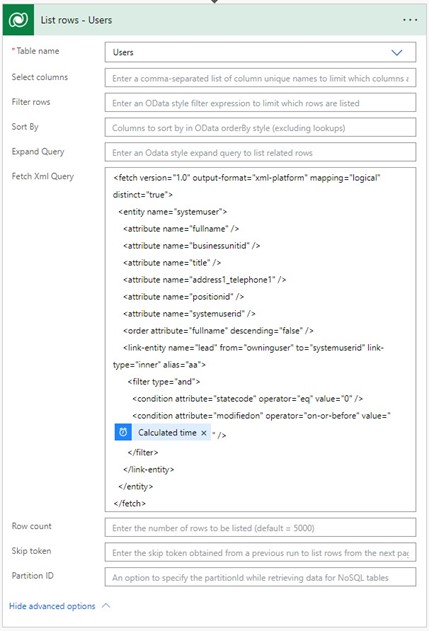Click the attribute name="positionid" line
The height and width of the screenshot is (631, 429).
(x=184, y=297)
